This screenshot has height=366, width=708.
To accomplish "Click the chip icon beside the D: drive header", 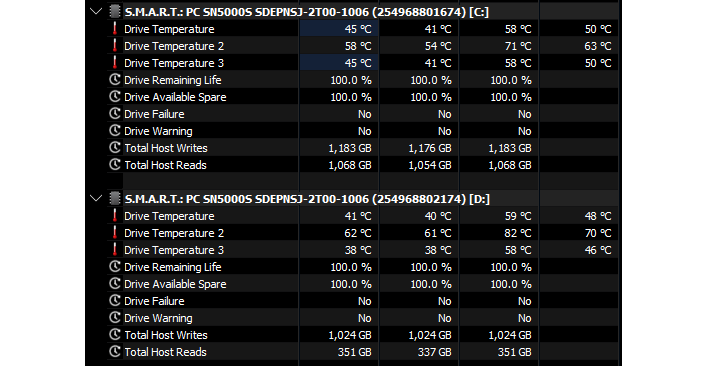I will [x=115, y=199].
